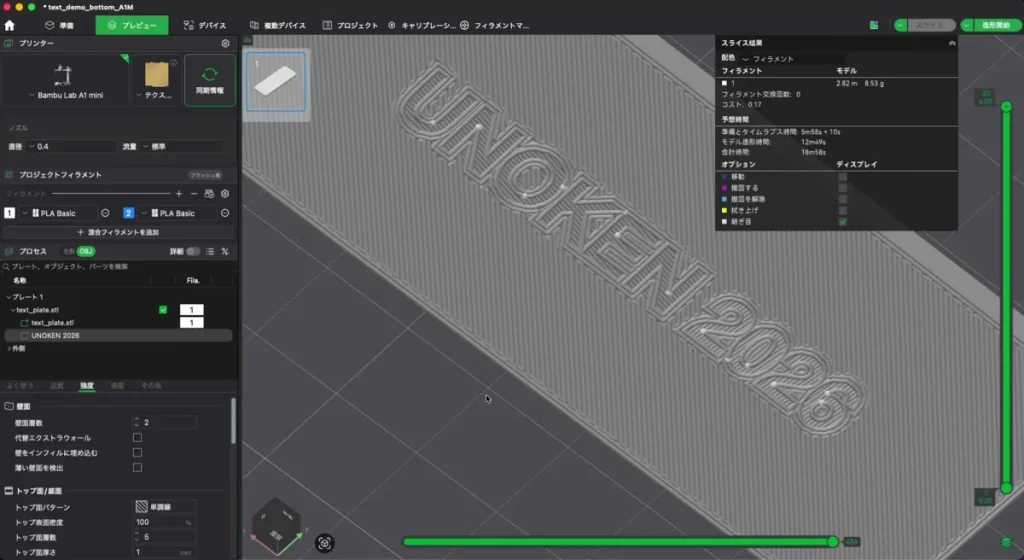Click 混合フィラメントを追加 button

(118, 232)
